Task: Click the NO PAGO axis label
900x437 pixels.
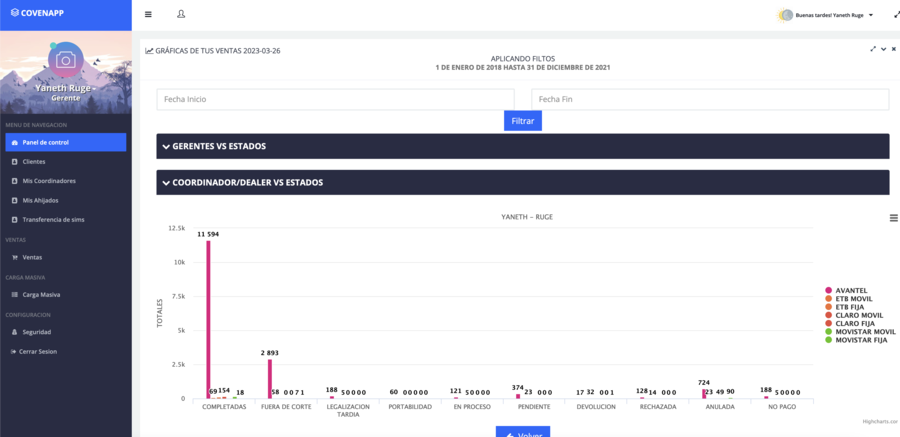Action: 782,407
